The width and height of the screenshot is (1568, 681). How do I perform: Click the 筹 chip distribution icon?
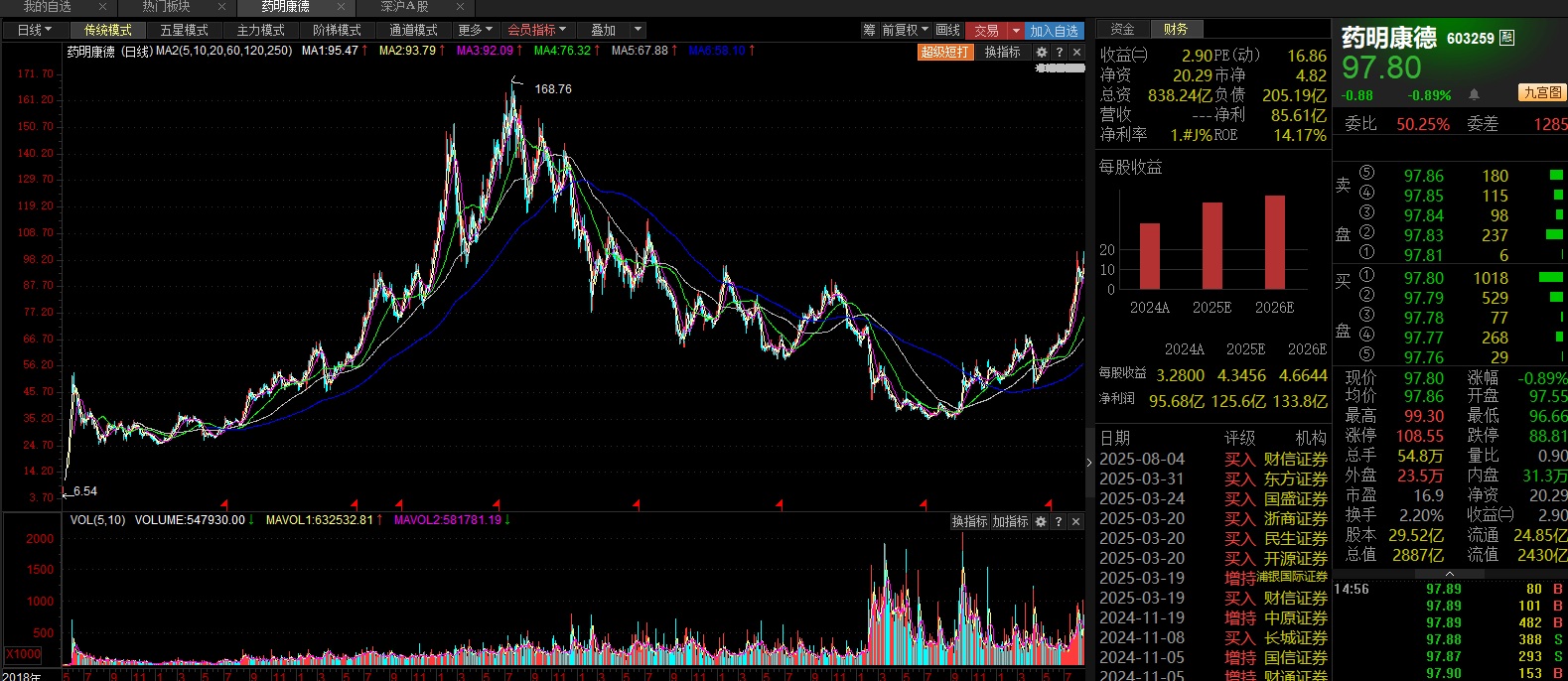coord(870,31)
